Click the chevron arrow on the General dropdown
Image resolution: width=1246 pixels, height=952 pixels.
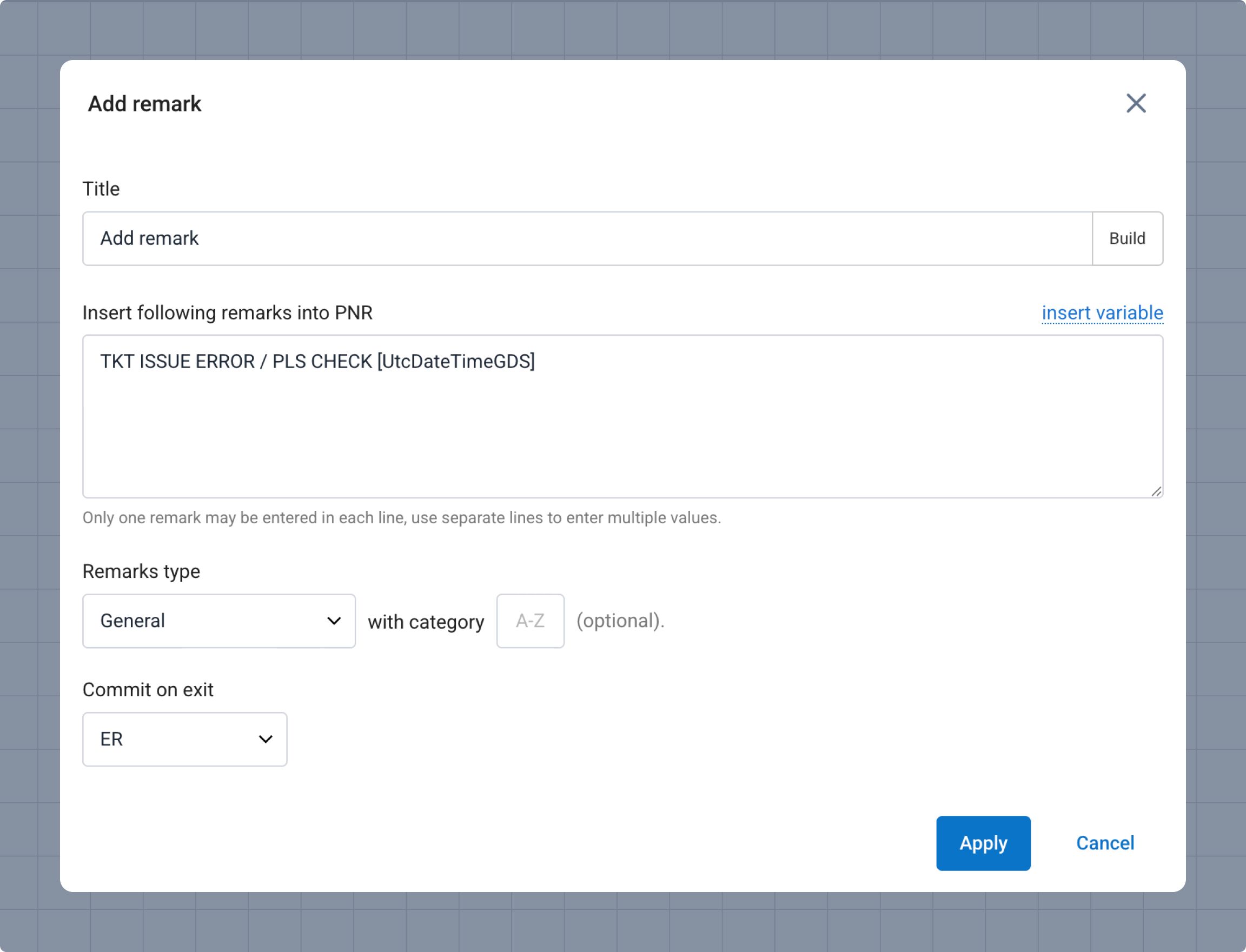(x=334, y=621)
